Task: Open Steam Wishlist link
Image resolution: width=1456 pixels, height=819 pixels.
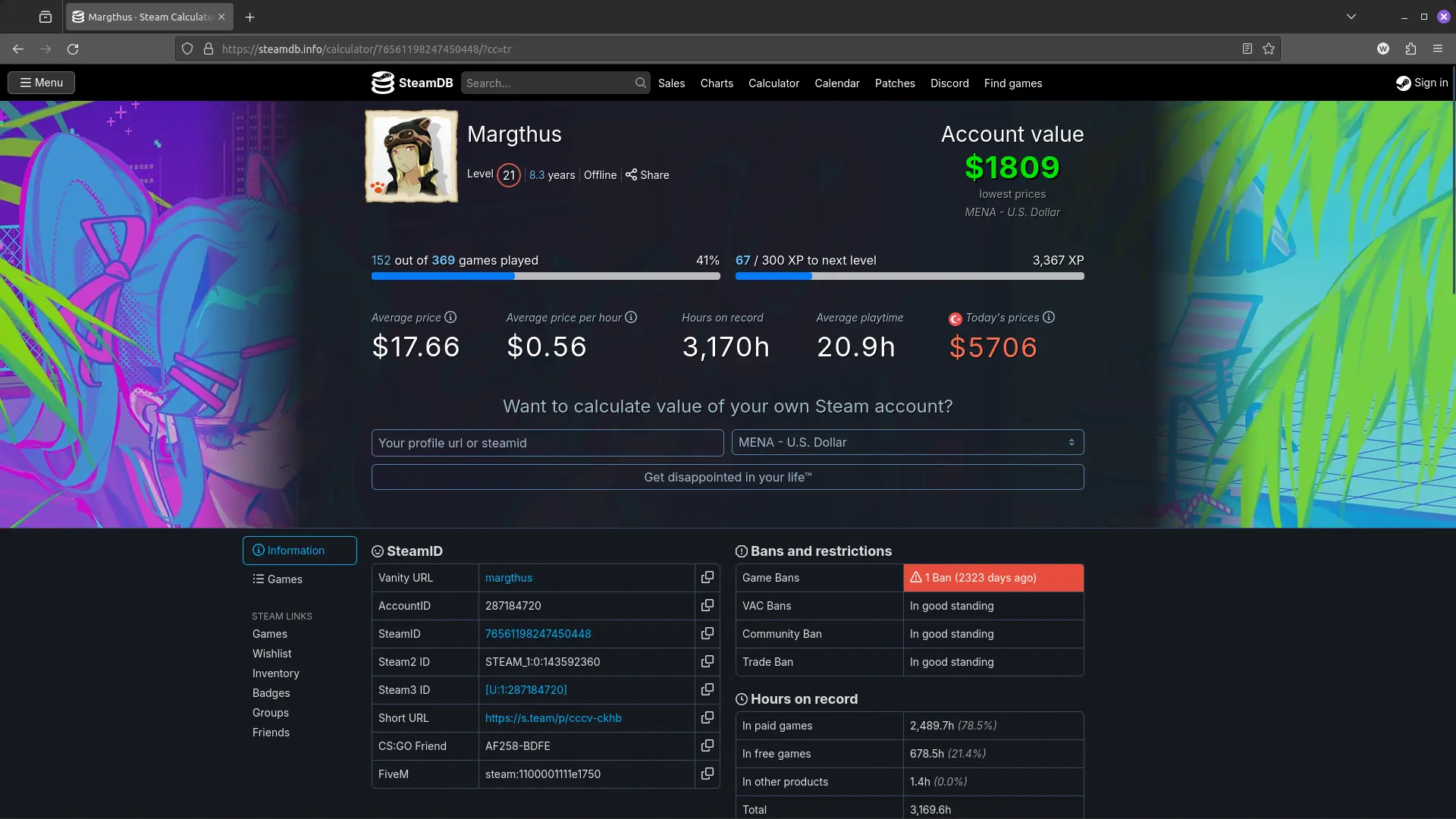Action: (271, 653)
